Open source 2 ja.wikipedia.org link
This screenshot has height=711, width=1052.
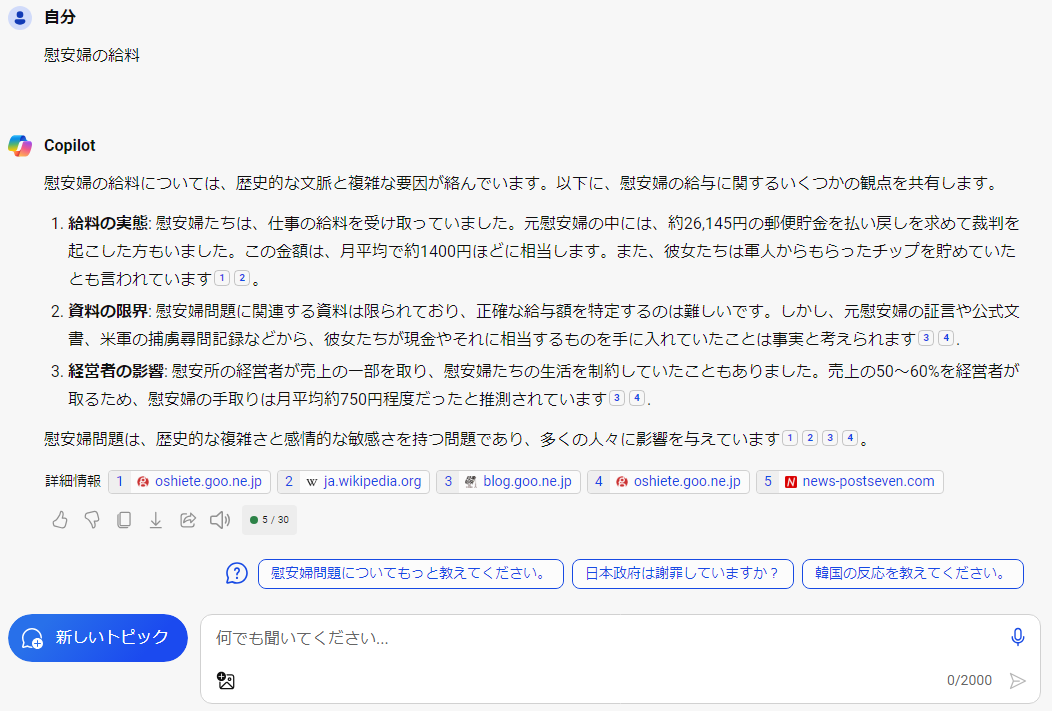[x=353, y=482]
